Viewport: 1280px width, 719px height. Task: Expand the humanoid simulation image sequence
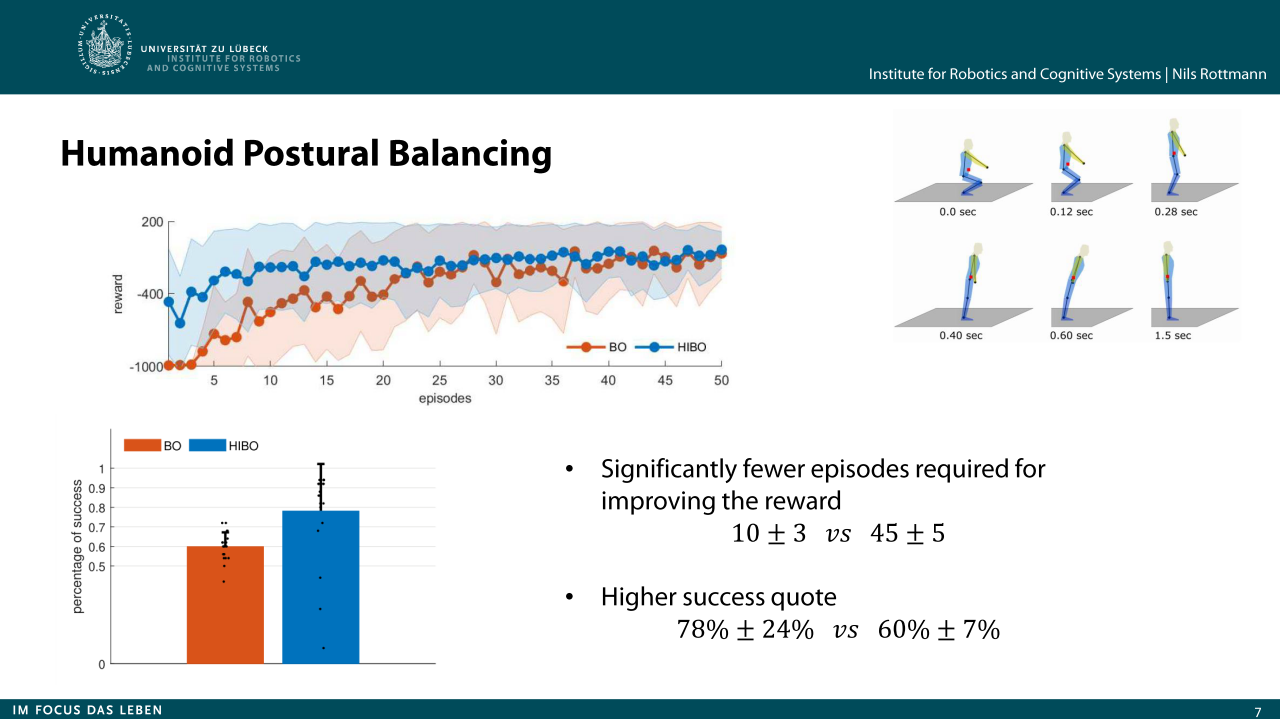coord(1065,225)
